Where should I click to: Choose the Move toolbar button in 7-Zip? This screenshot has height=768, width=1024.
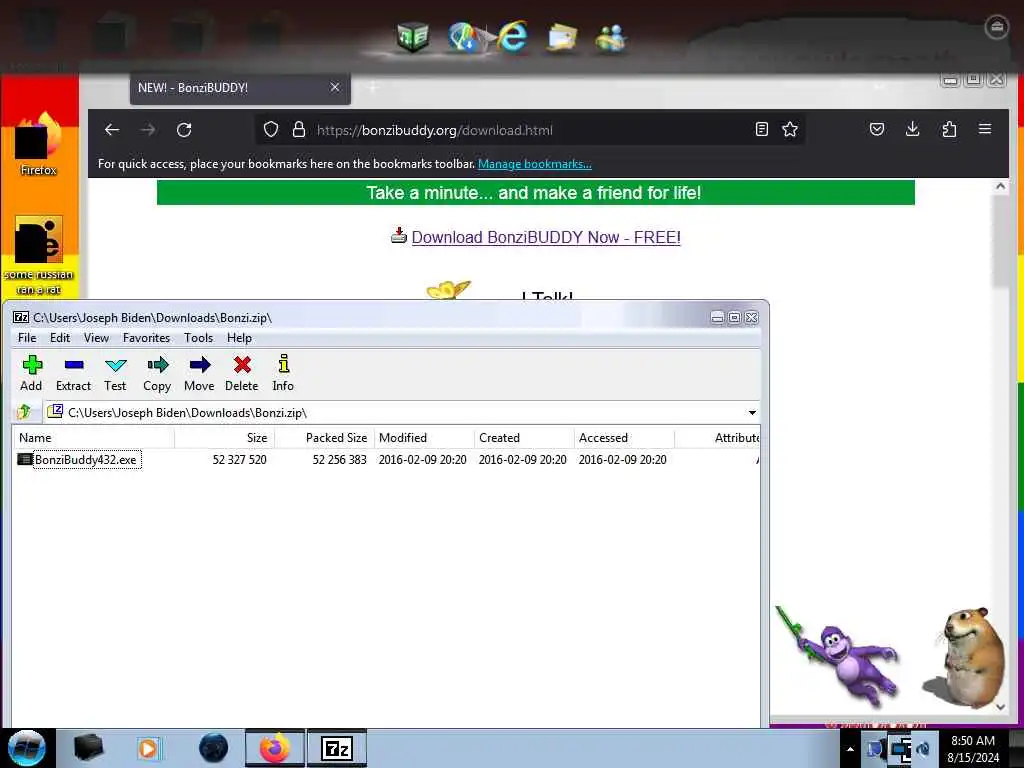click(x=199, y=374)
